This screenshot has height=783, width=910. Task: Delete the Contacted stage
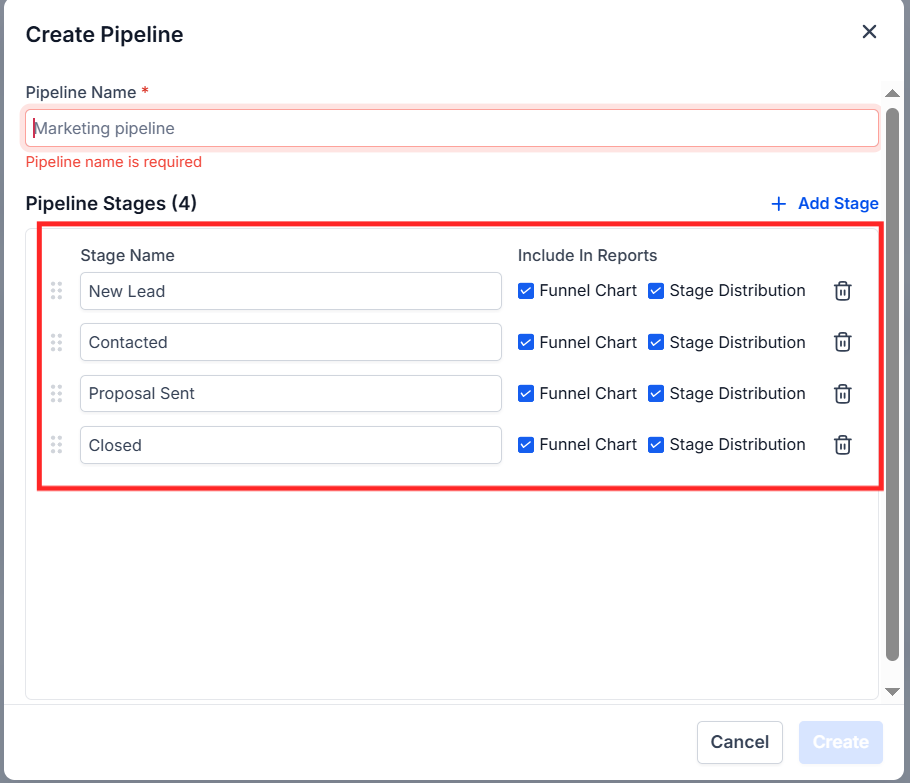[x=843, y=342]
